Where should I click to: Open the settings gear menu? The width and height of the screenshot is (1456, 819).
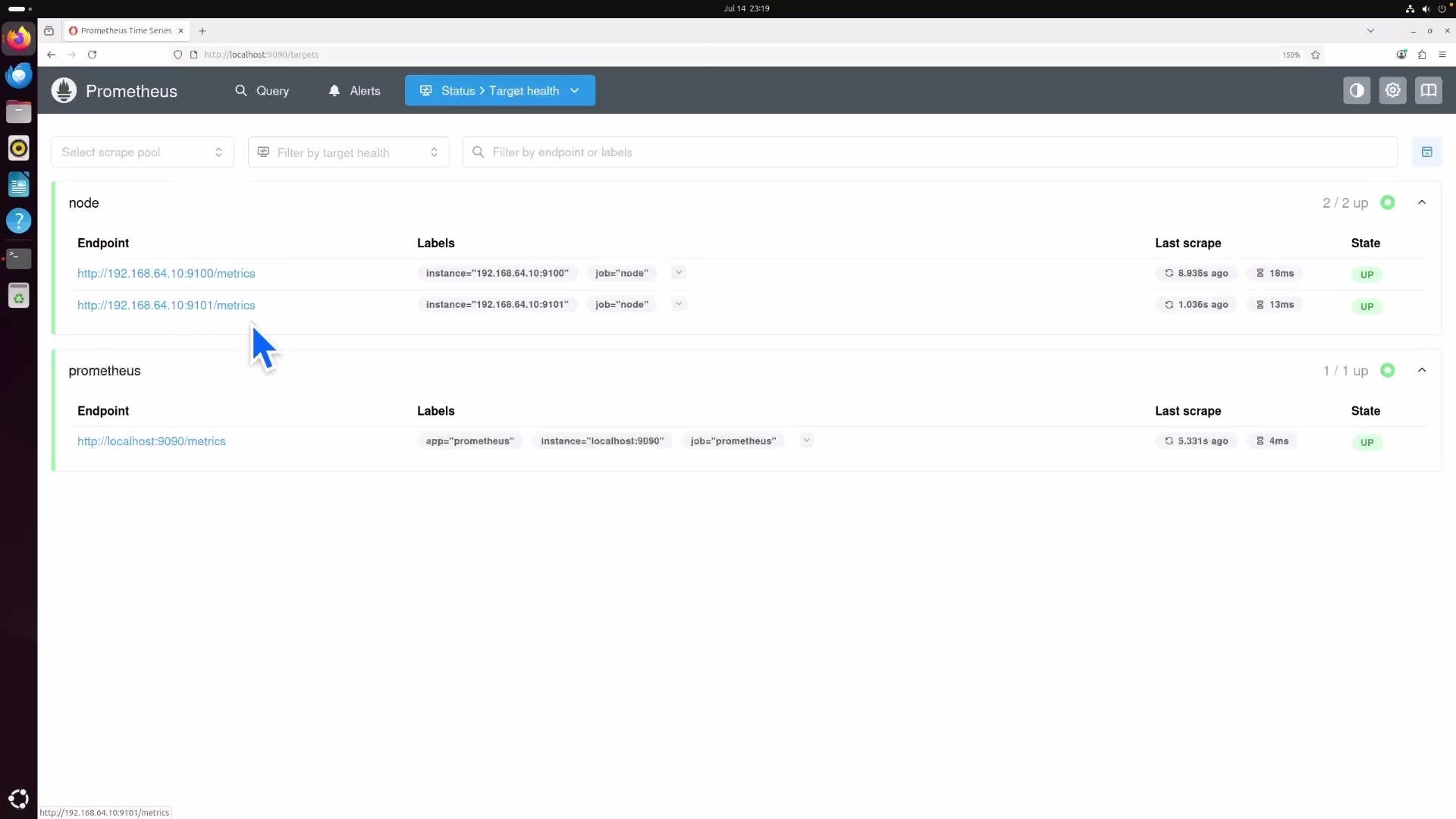(1392, 90)
